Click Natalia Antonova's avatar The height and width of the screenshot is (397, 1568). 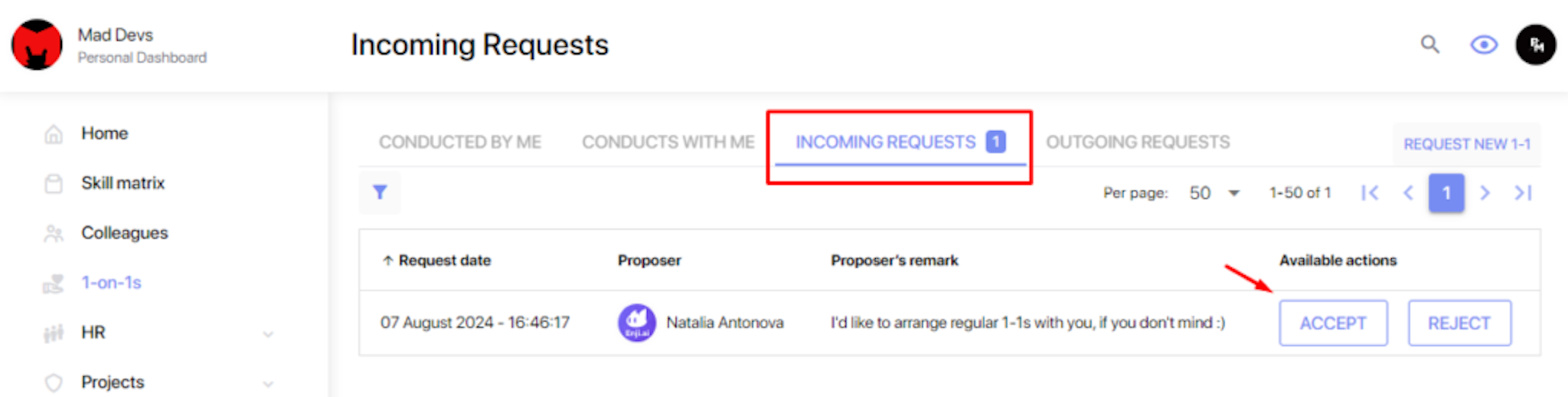637,323
